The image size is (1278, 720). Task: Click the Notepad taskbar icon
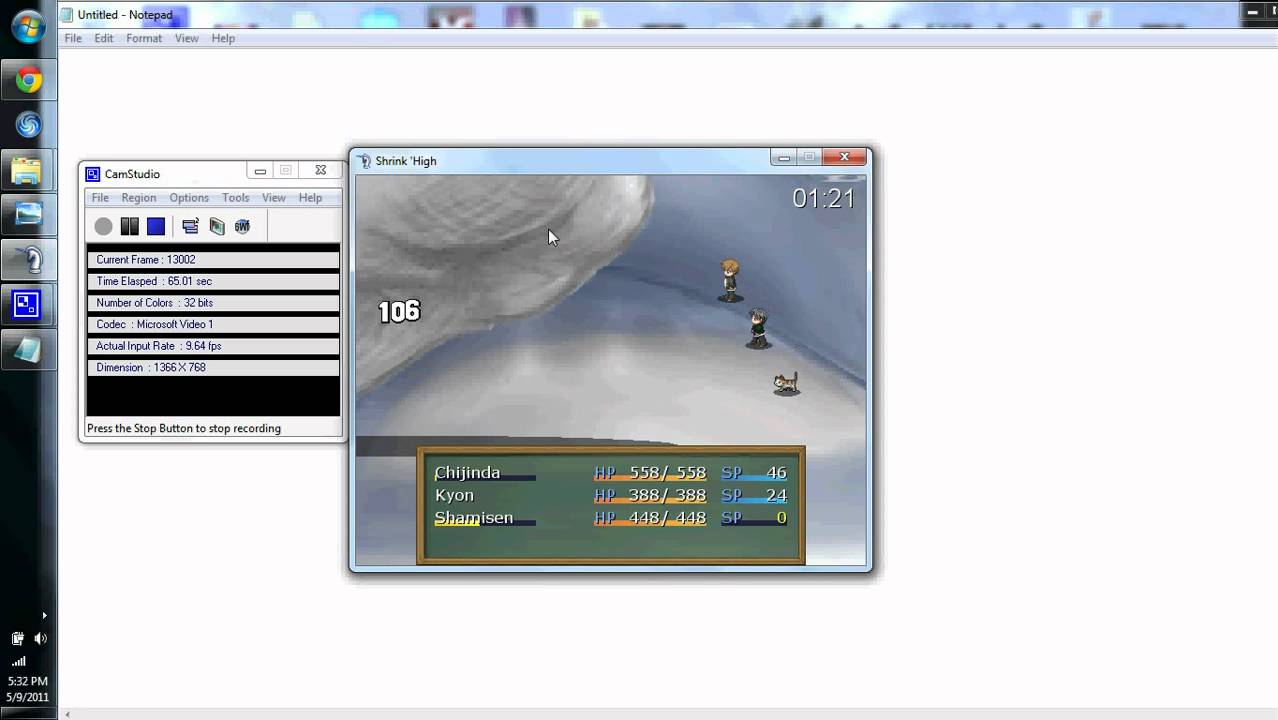(28, 348)
